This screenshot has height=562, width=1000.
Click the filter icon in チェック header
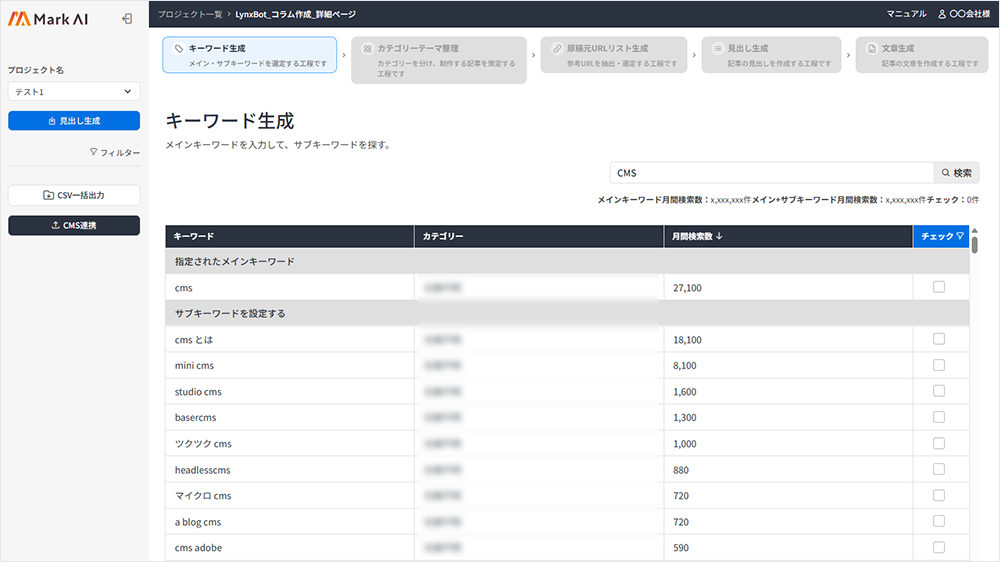tap(960, 237)
